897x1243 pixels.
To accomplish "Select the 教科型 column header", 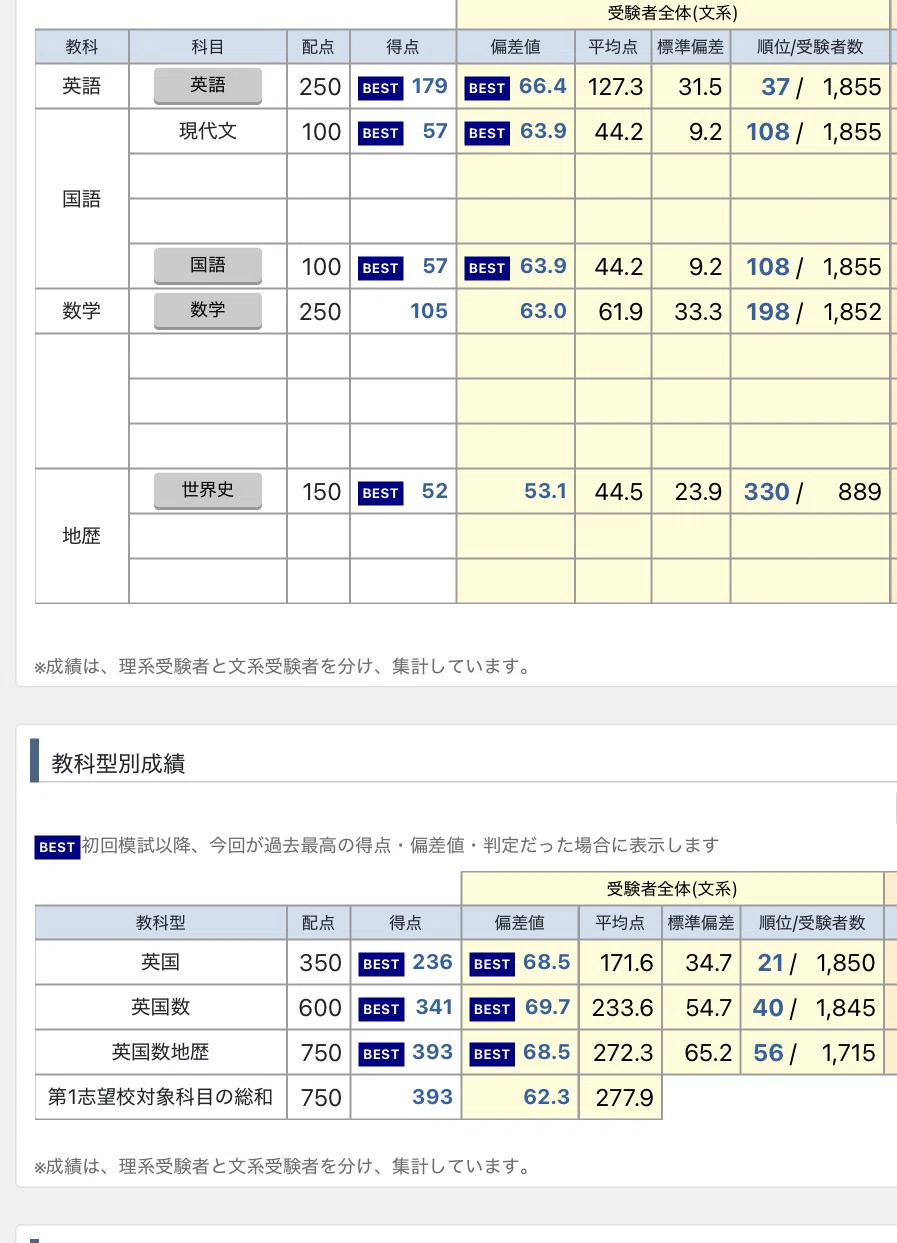I will pos(161,922).
